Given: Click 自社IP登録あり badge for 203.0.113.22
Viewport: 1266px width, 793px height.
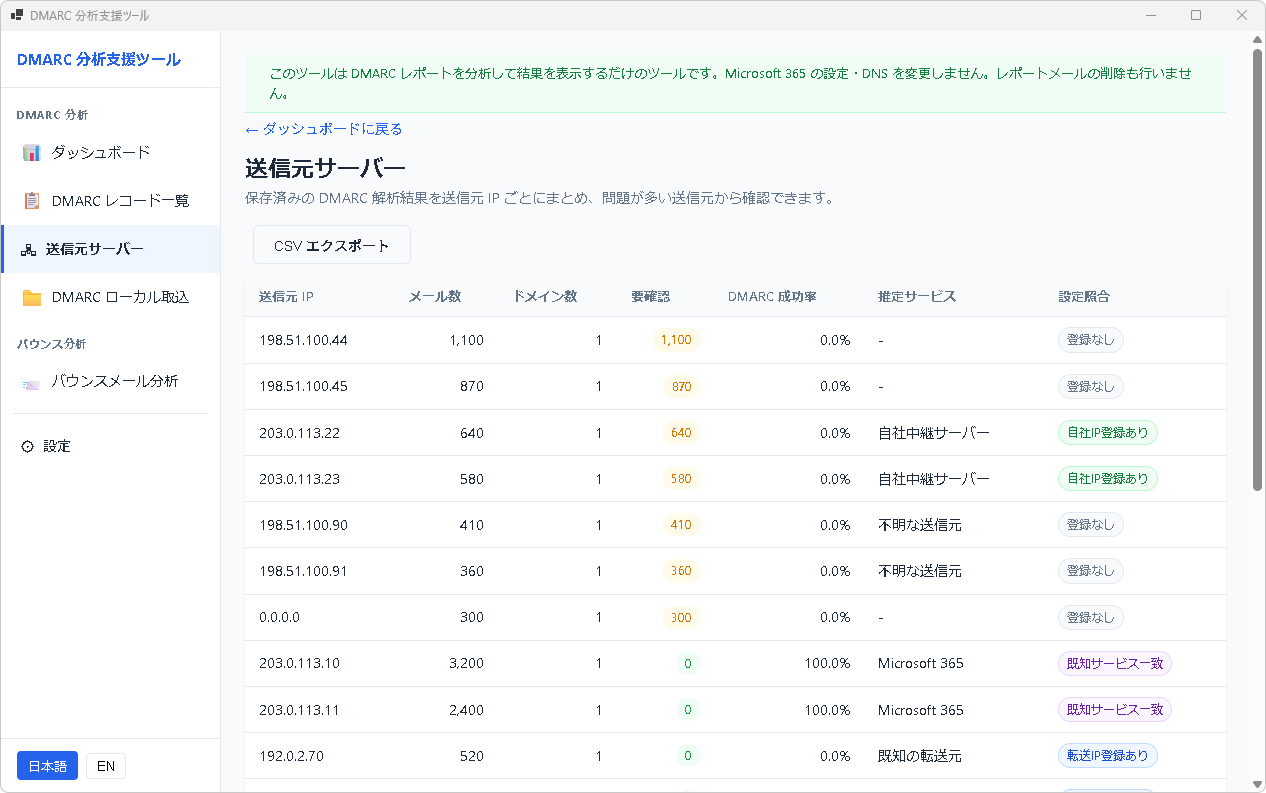Looking at the screenshot, I should point(1108,432).
